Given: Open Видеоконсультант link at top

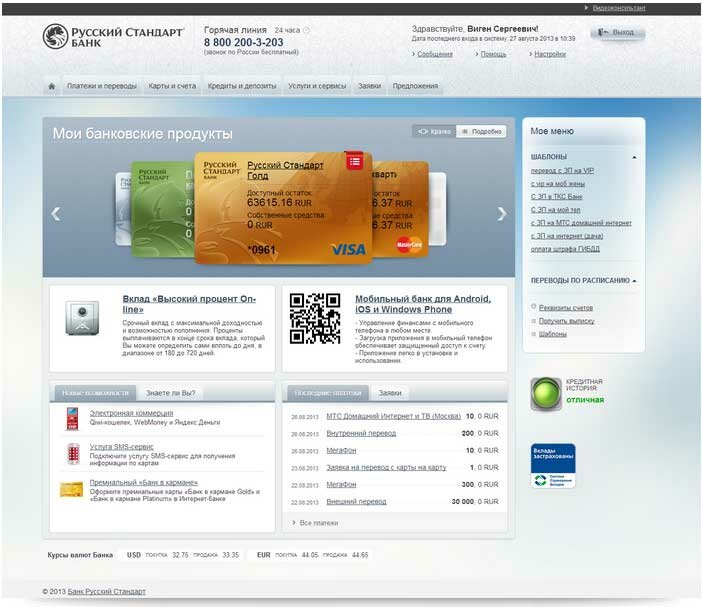Looking at the screenshot, I should 619,8.
